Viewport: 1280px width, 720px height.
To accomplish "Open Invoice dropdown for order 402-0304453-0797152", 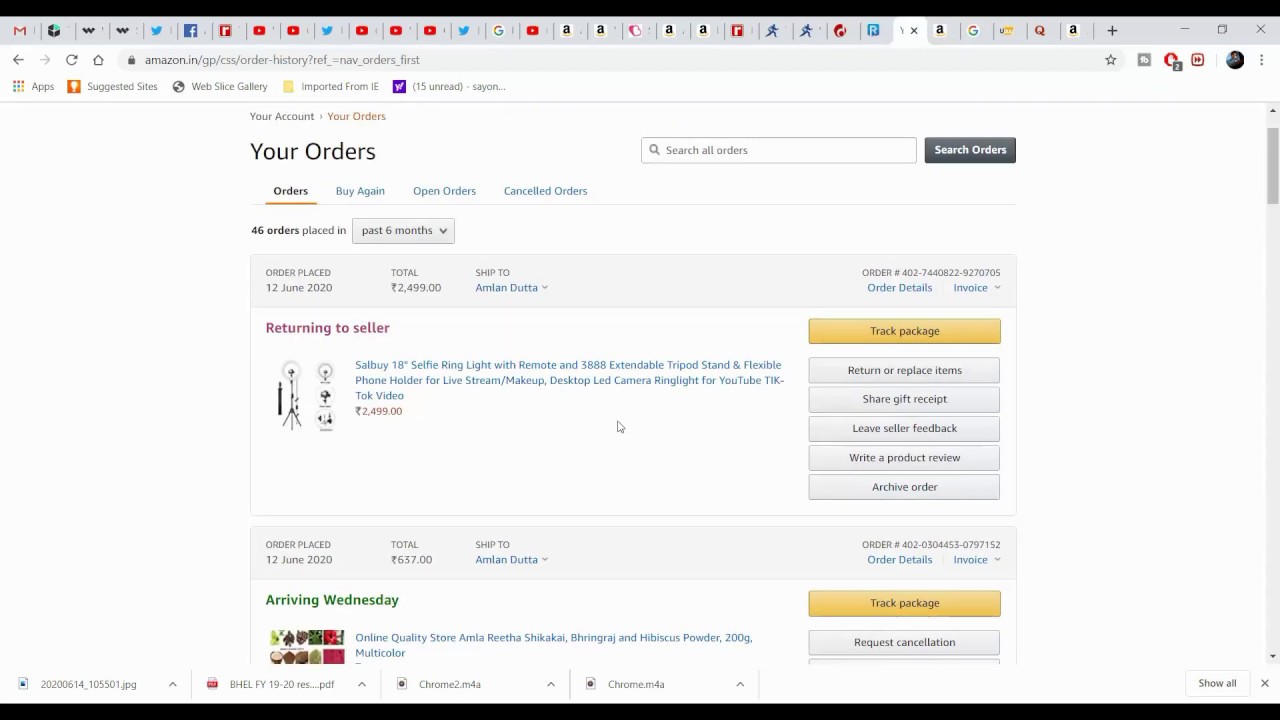I will 976,560.
